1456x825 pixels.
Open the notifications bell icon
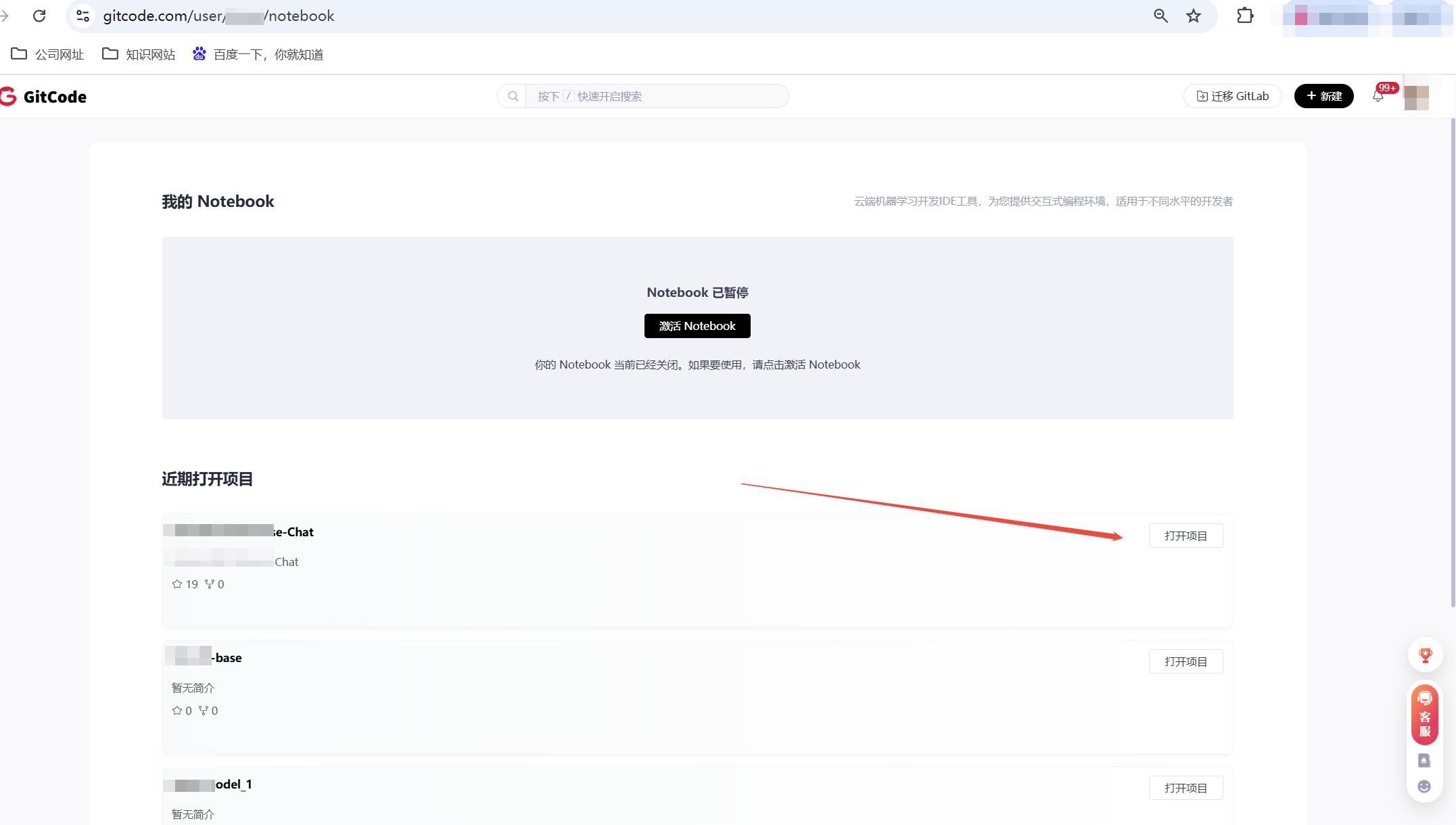(x=1378, y=97)
